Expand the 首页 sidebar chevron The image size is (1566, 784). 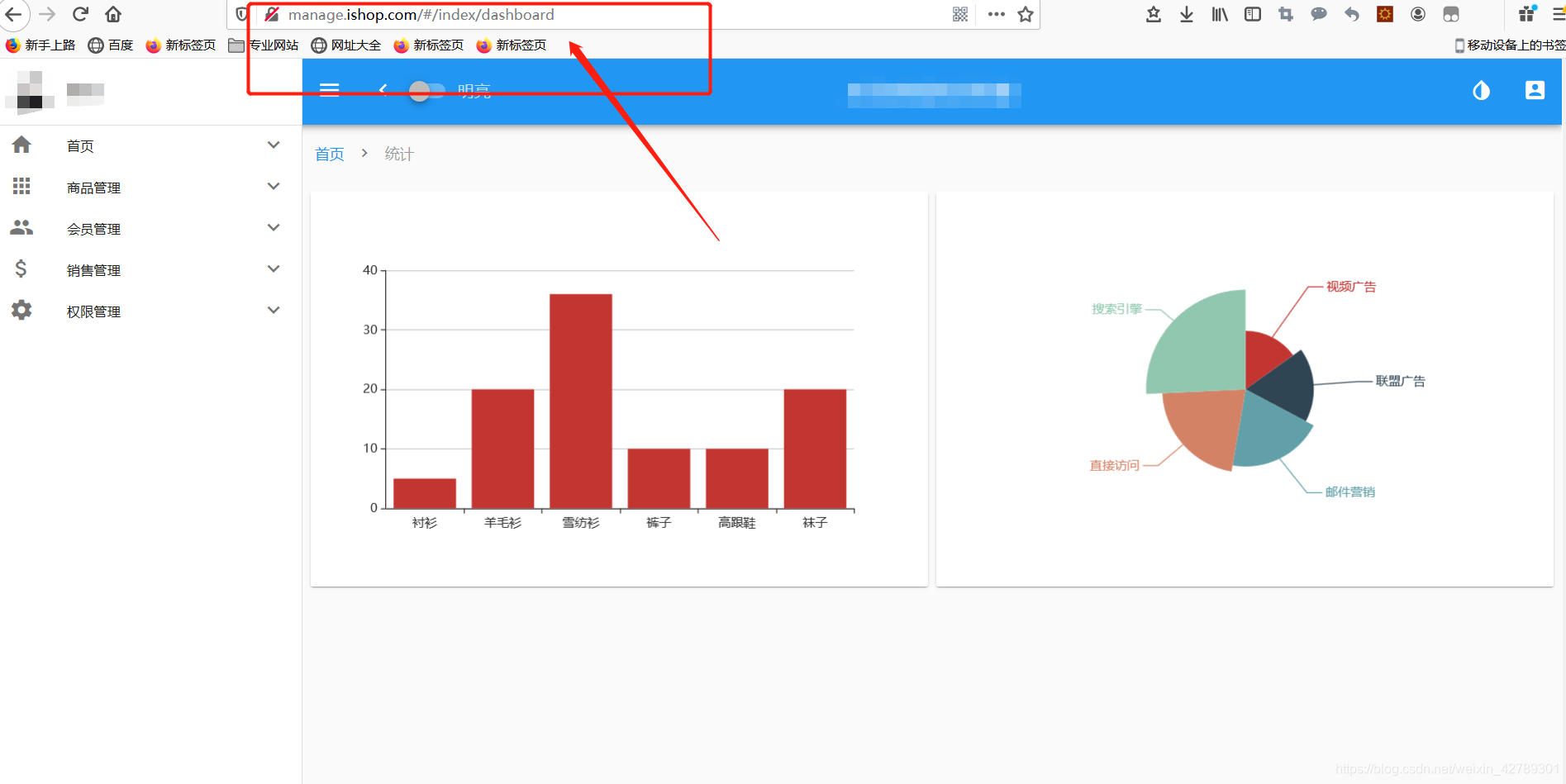[x=274, y=145]
